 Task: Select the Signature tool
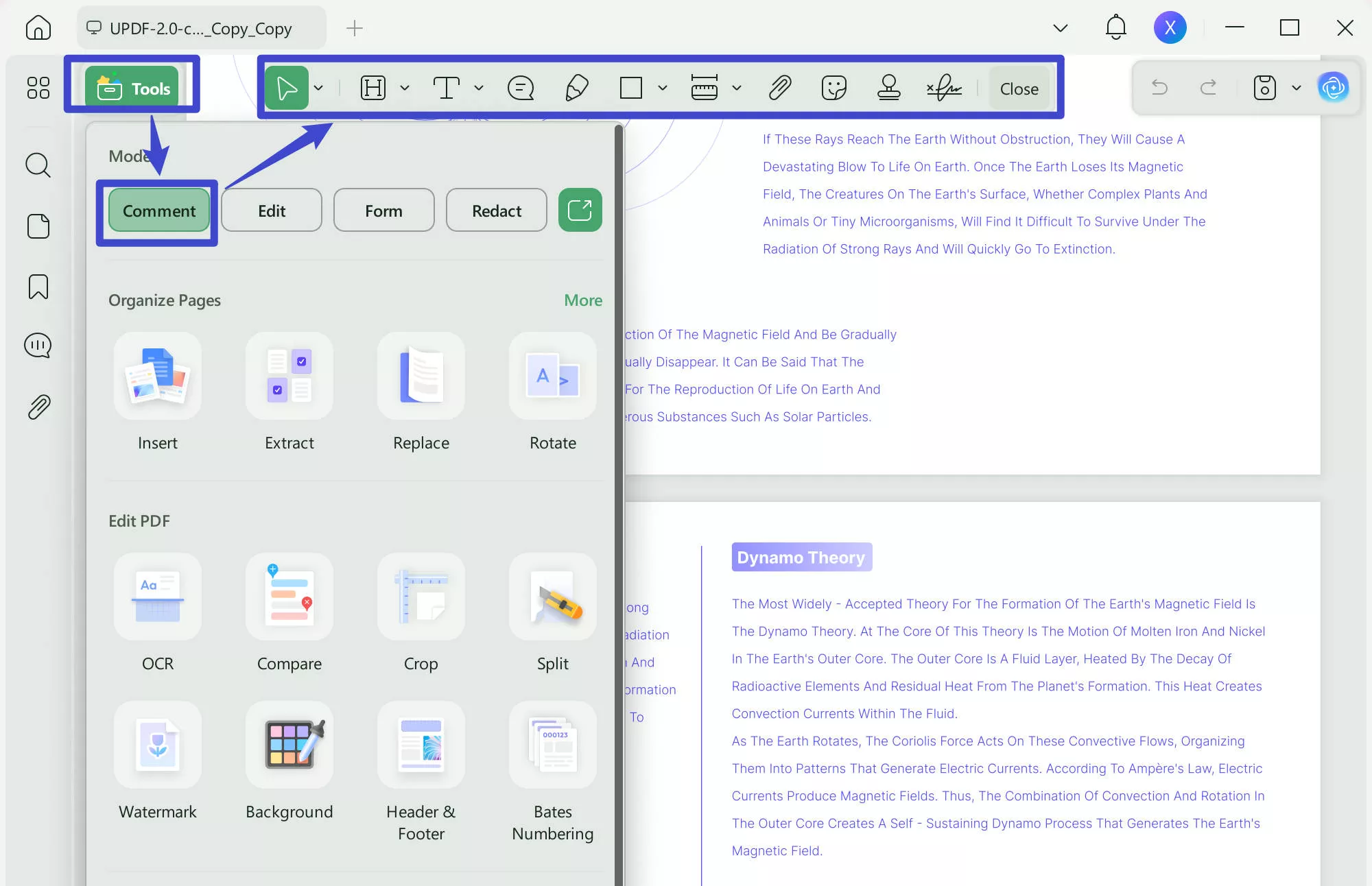tap(945, 88)
